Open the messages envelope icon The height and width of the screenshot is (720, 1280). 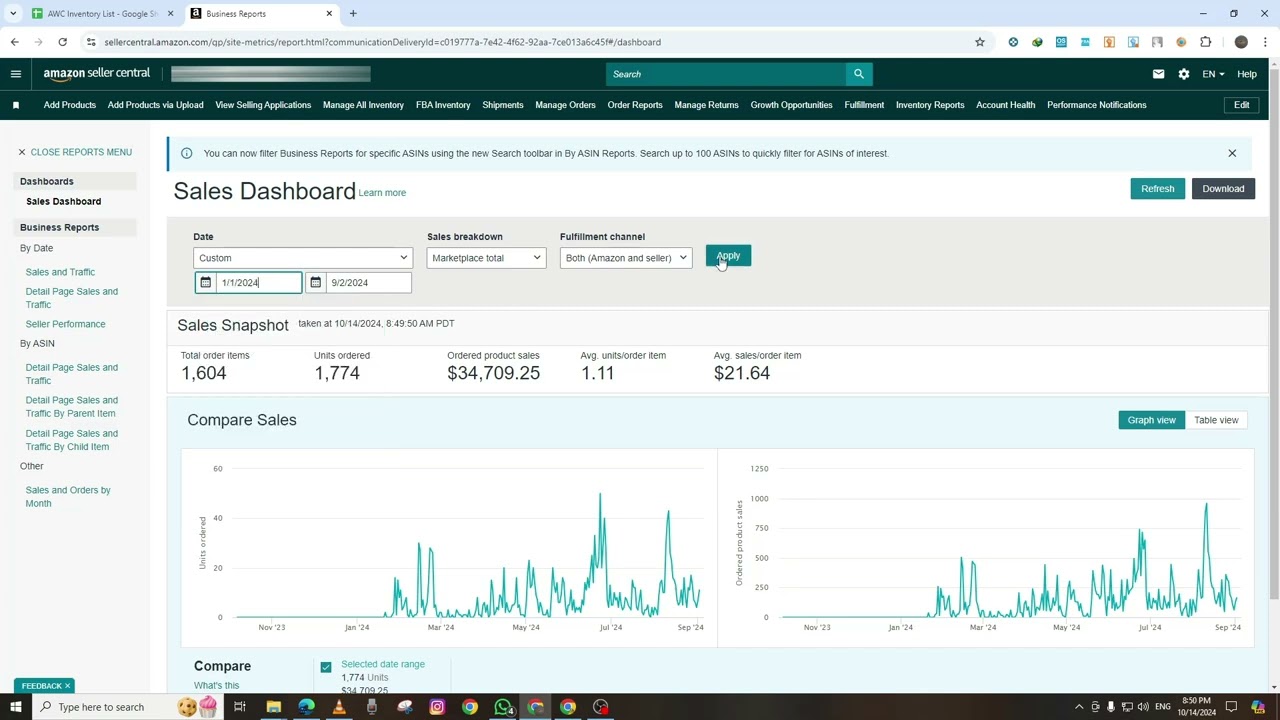1158,74
